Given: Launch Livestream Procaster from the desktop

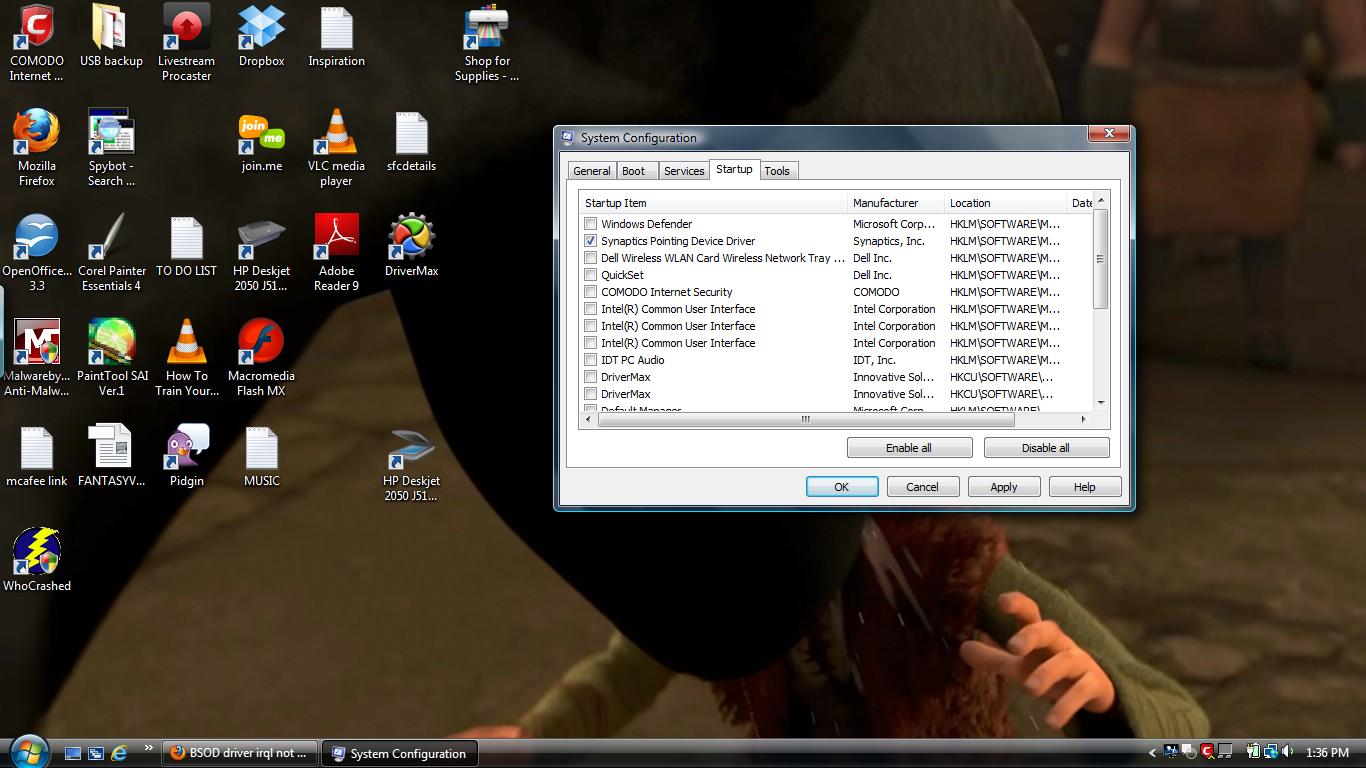Looking at the screenshot, I should click(186, 42).
